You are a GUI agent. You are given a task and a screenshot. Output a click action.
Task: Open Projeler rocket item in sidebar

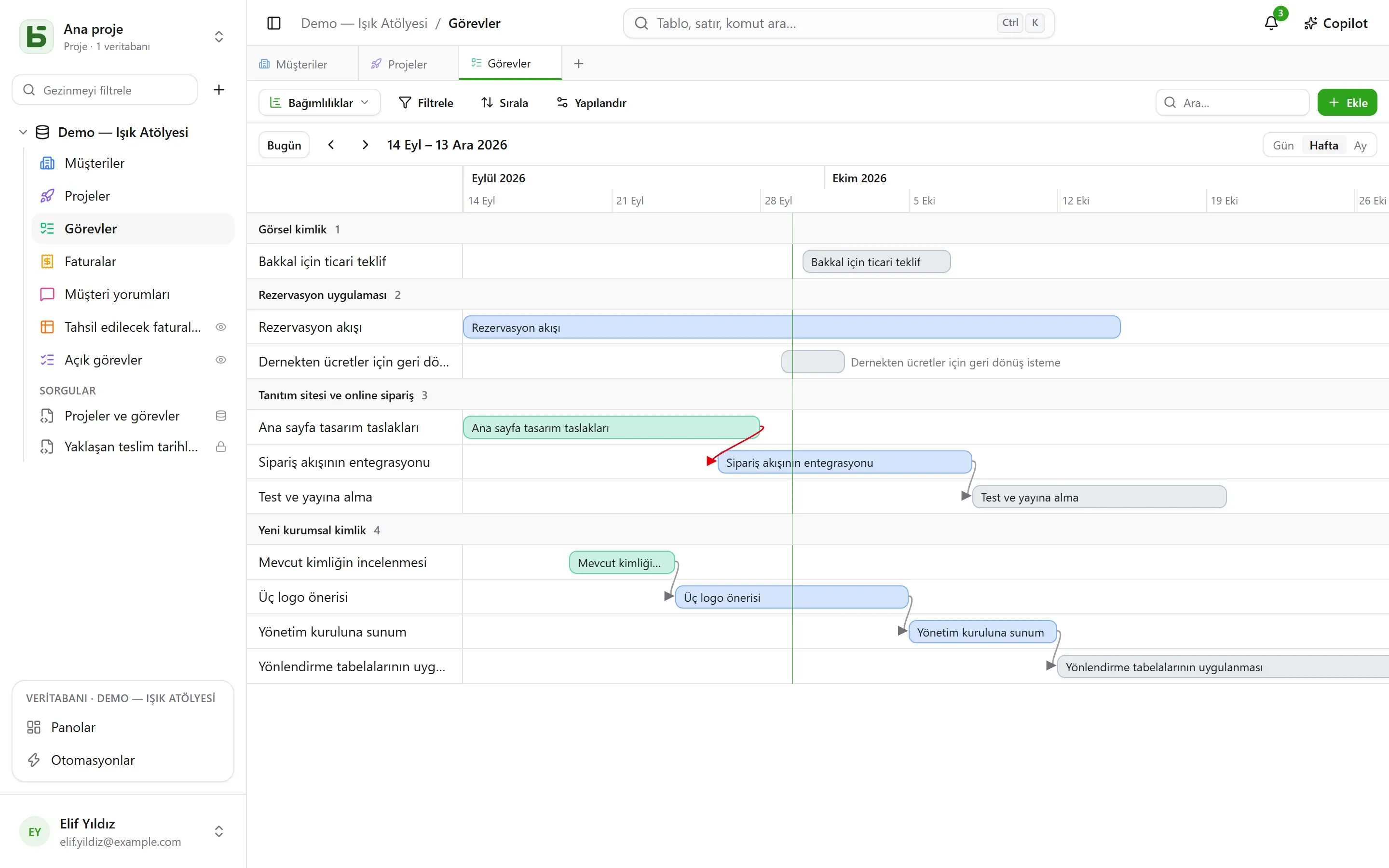coord(133,196)
